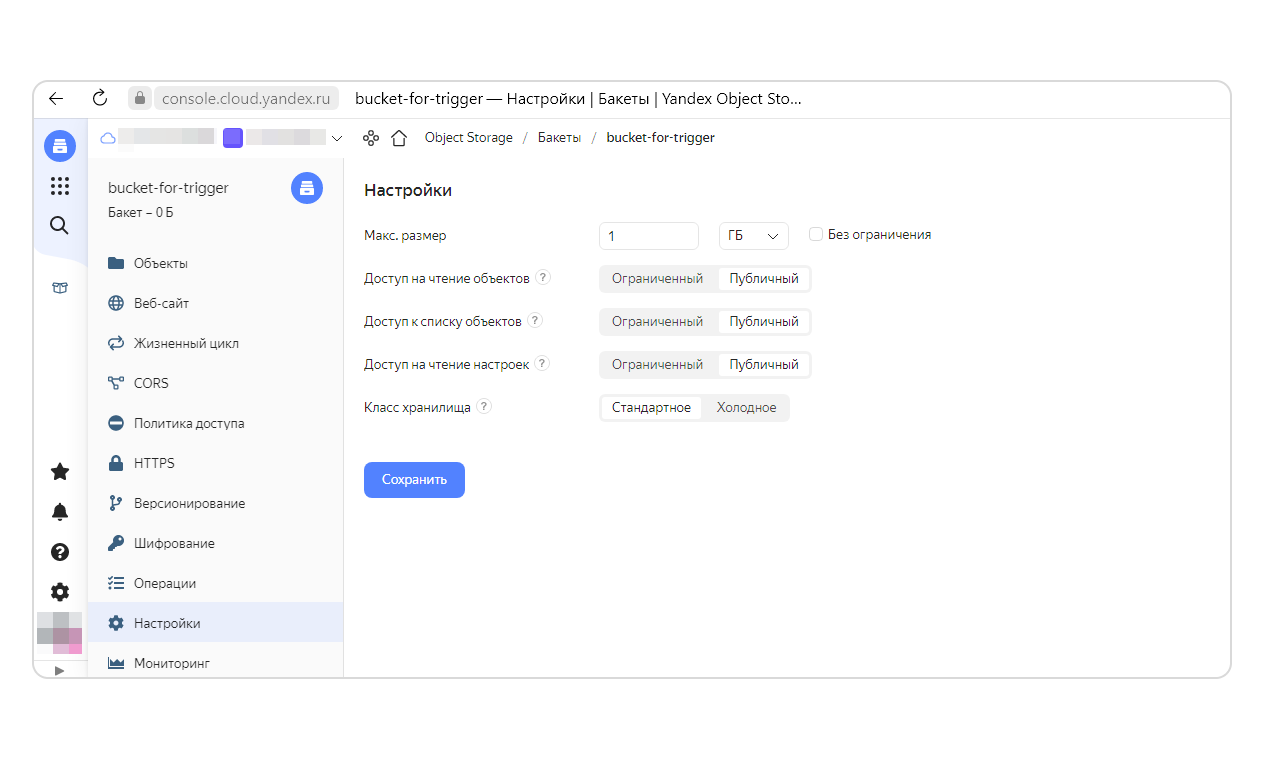Go to Бакеты breadcrumb

[559, 138]
